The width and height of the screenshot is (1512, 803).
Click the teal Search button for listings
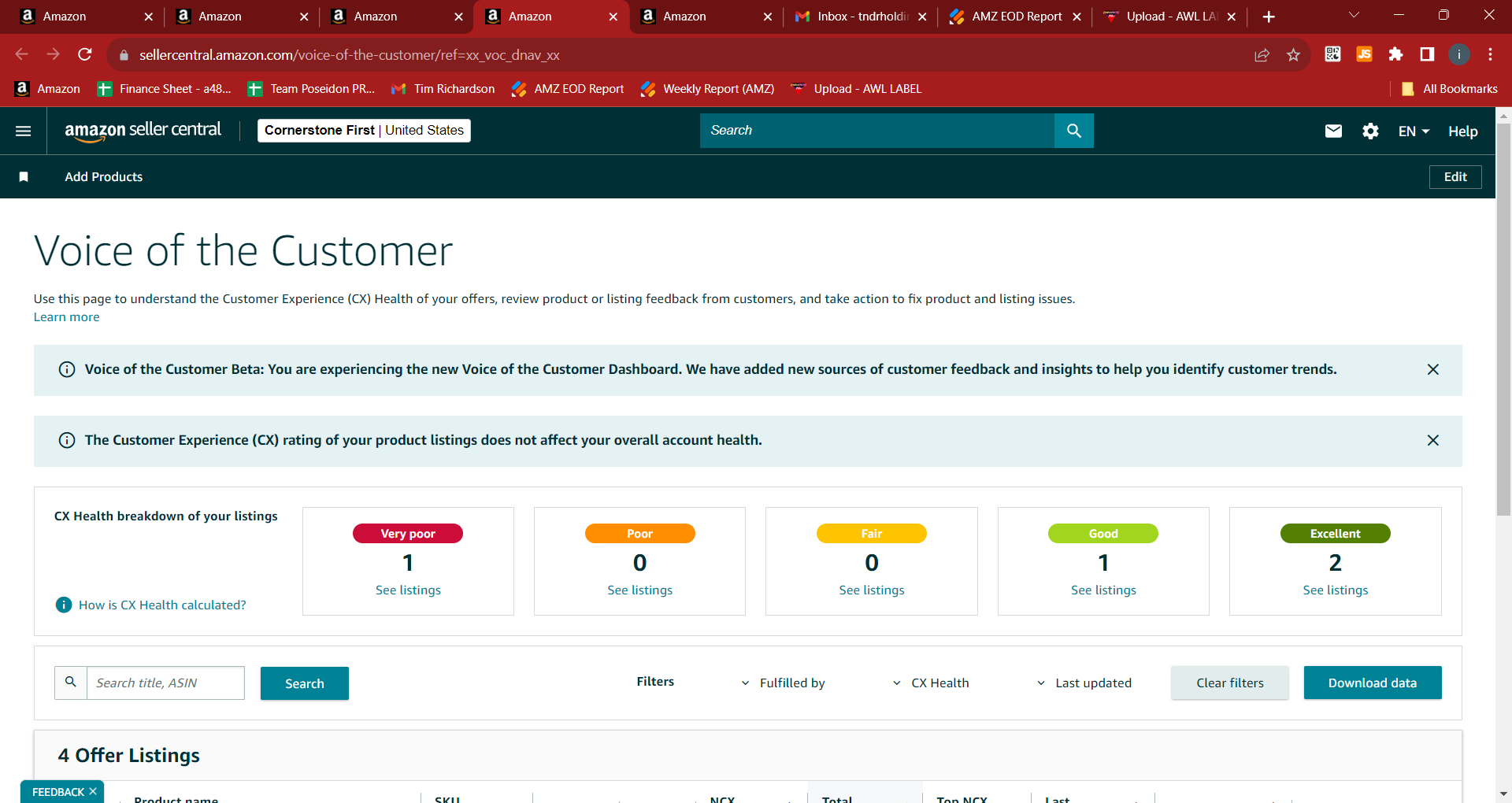[305, 683]
